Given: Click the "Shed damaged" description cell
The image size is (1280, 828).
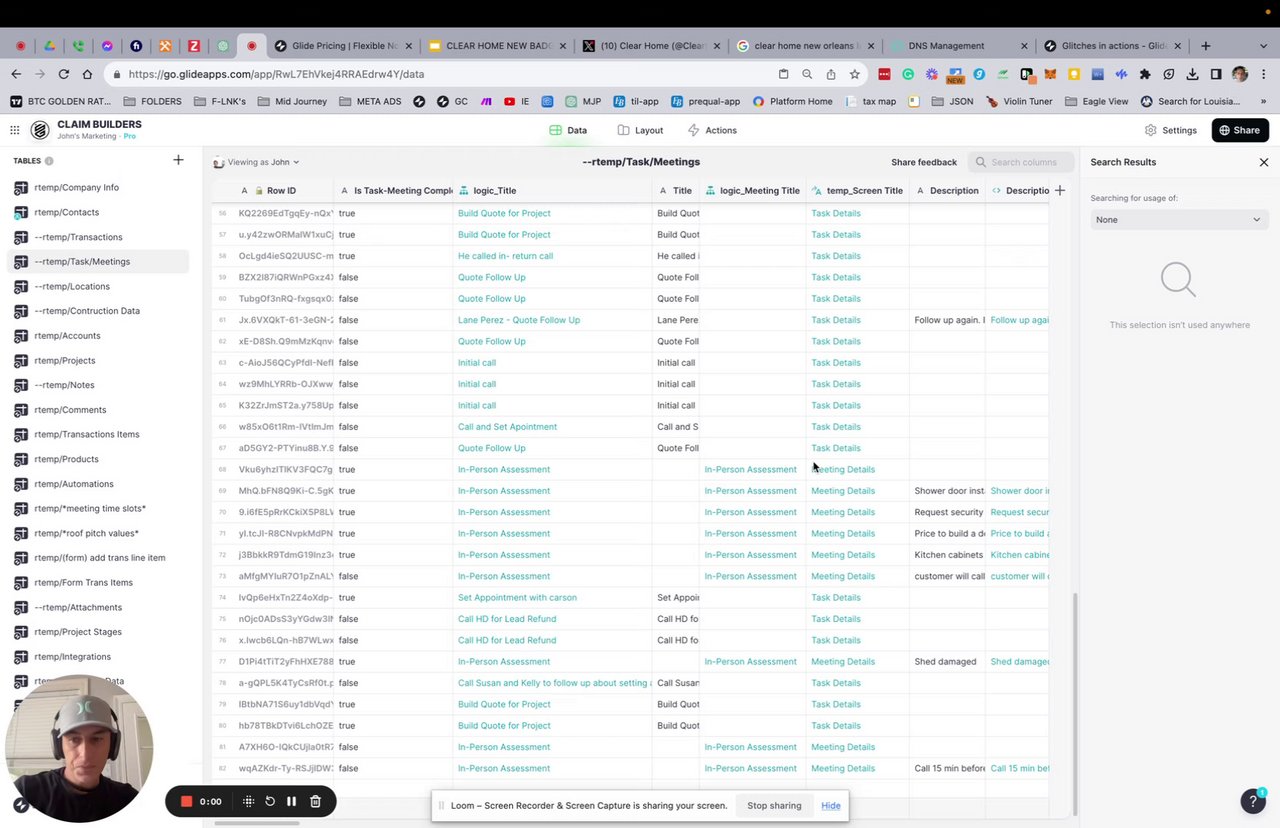Looking at the screenshot, I should pos(947,662).
